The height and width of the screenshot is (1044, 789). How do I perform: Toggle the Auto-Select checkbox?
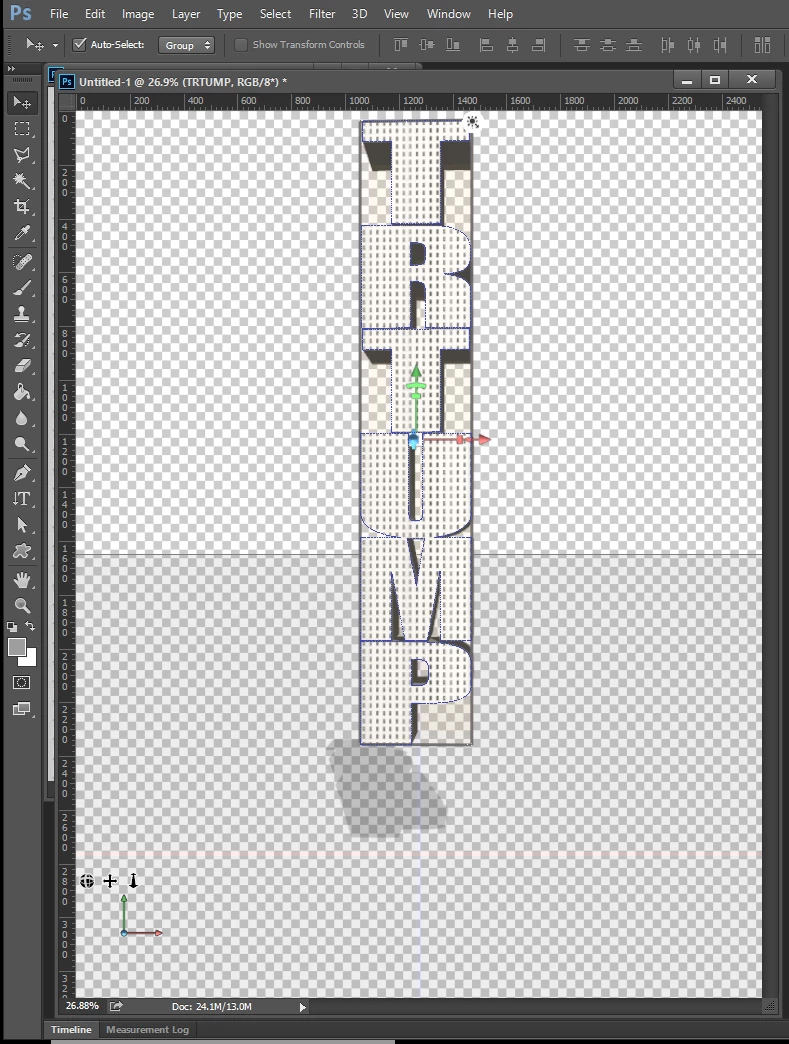tap(80, 45)
